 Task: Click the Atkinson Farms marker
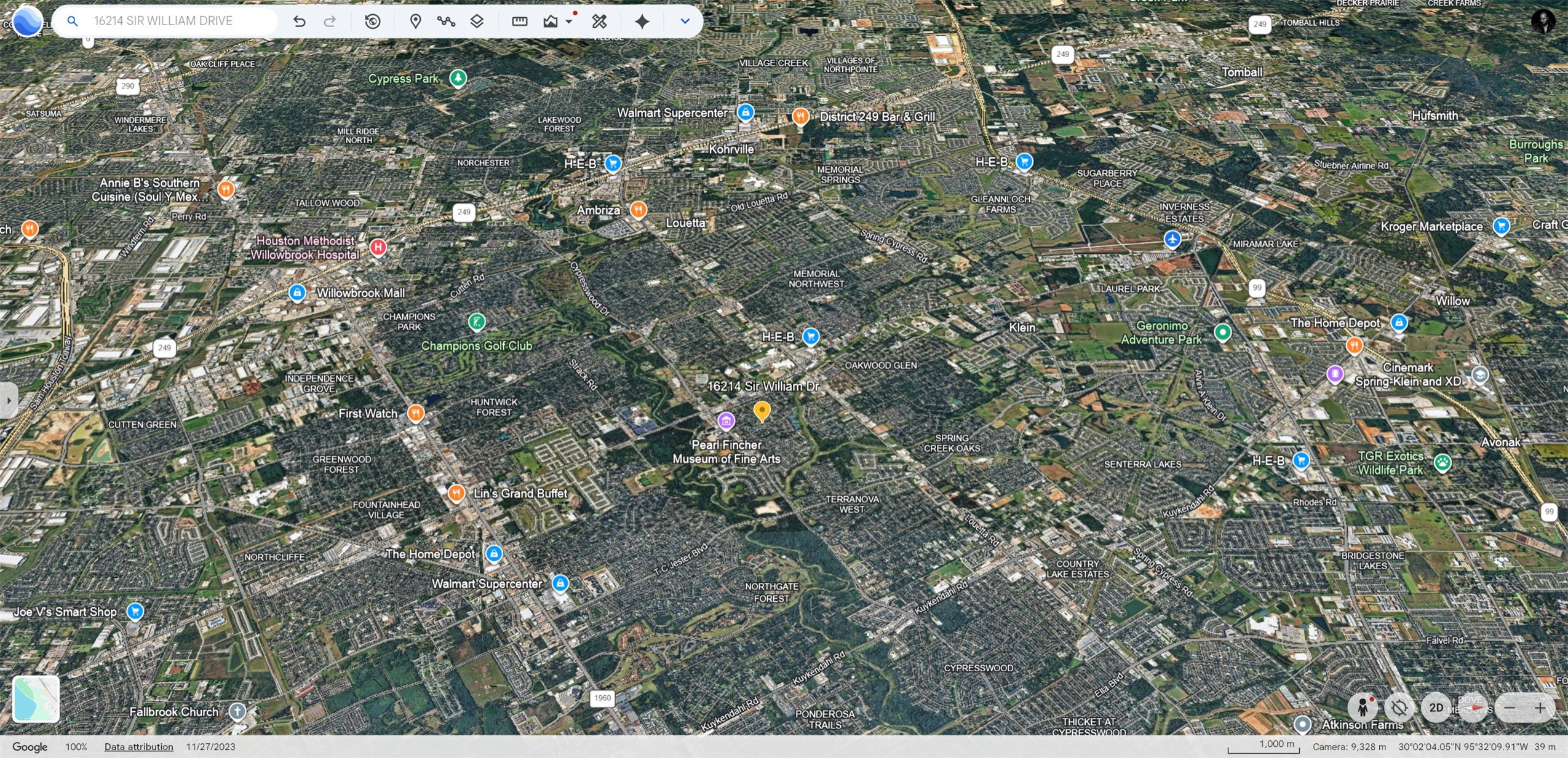[1302, 724]
